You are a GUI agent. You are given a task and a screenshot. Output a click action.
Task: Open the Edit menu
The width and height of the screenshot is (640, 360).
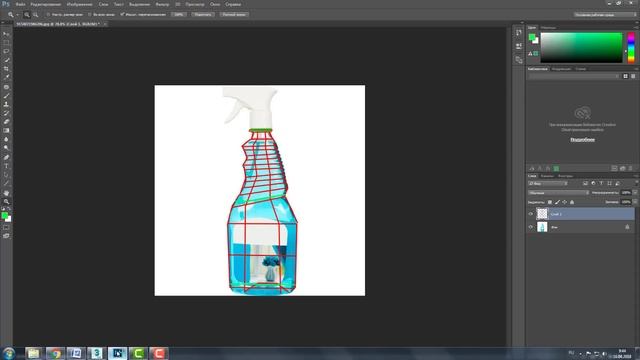pyautogui.click(x=46, y=4)
